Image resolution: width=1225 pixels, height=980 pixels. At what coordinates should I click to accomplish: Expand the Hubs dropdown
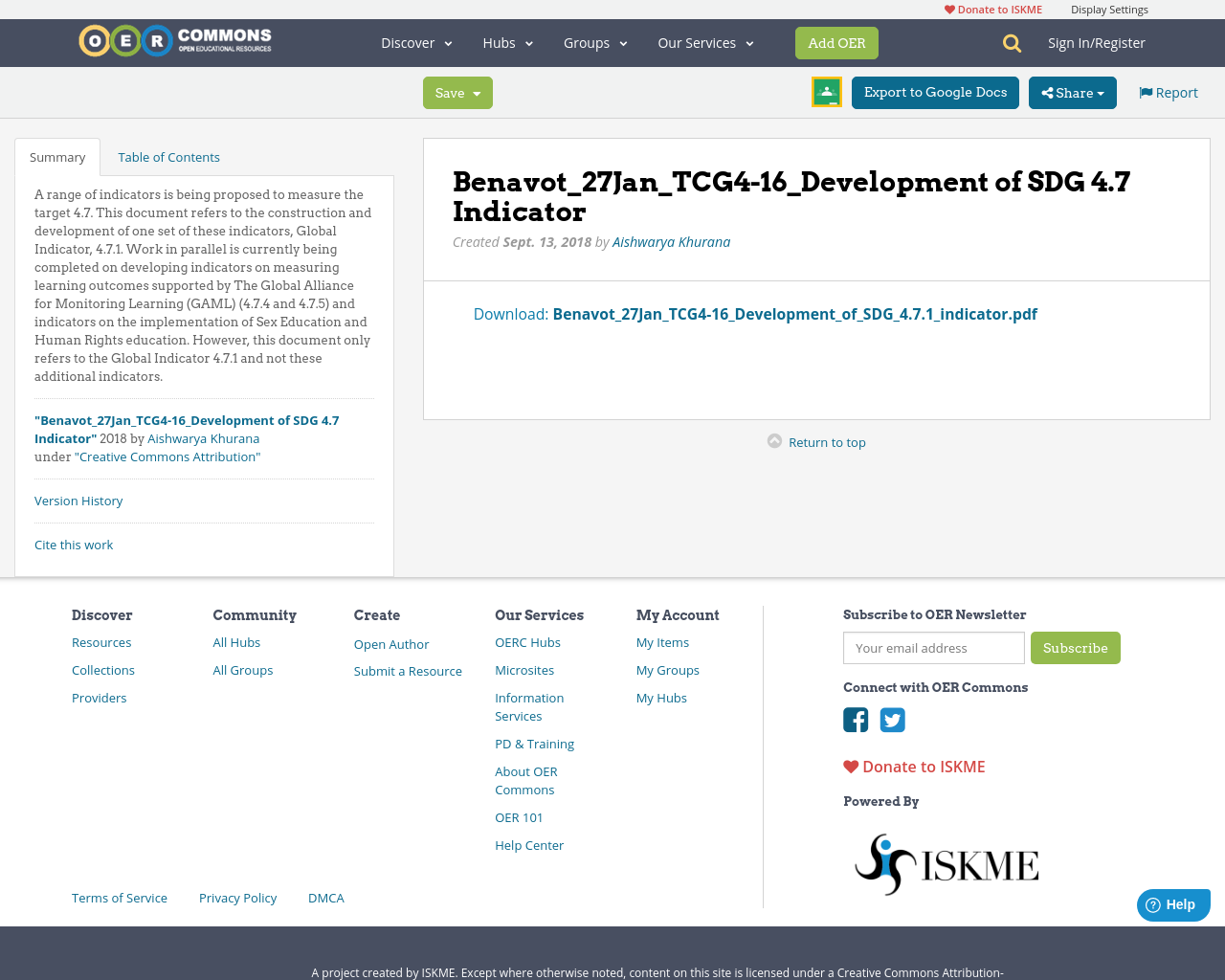[508, 43]
